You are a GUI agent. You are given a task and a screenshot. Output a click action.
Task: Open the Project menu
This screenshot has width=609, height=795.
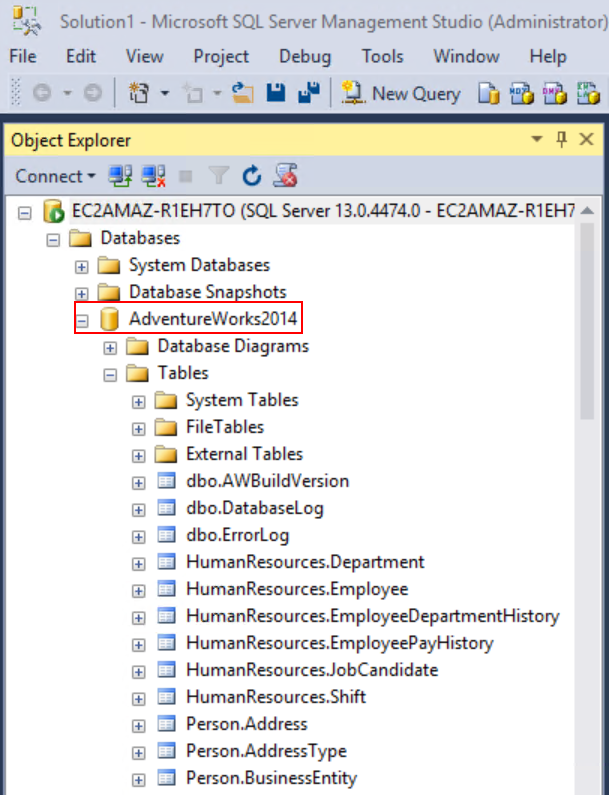coord(221,57)
